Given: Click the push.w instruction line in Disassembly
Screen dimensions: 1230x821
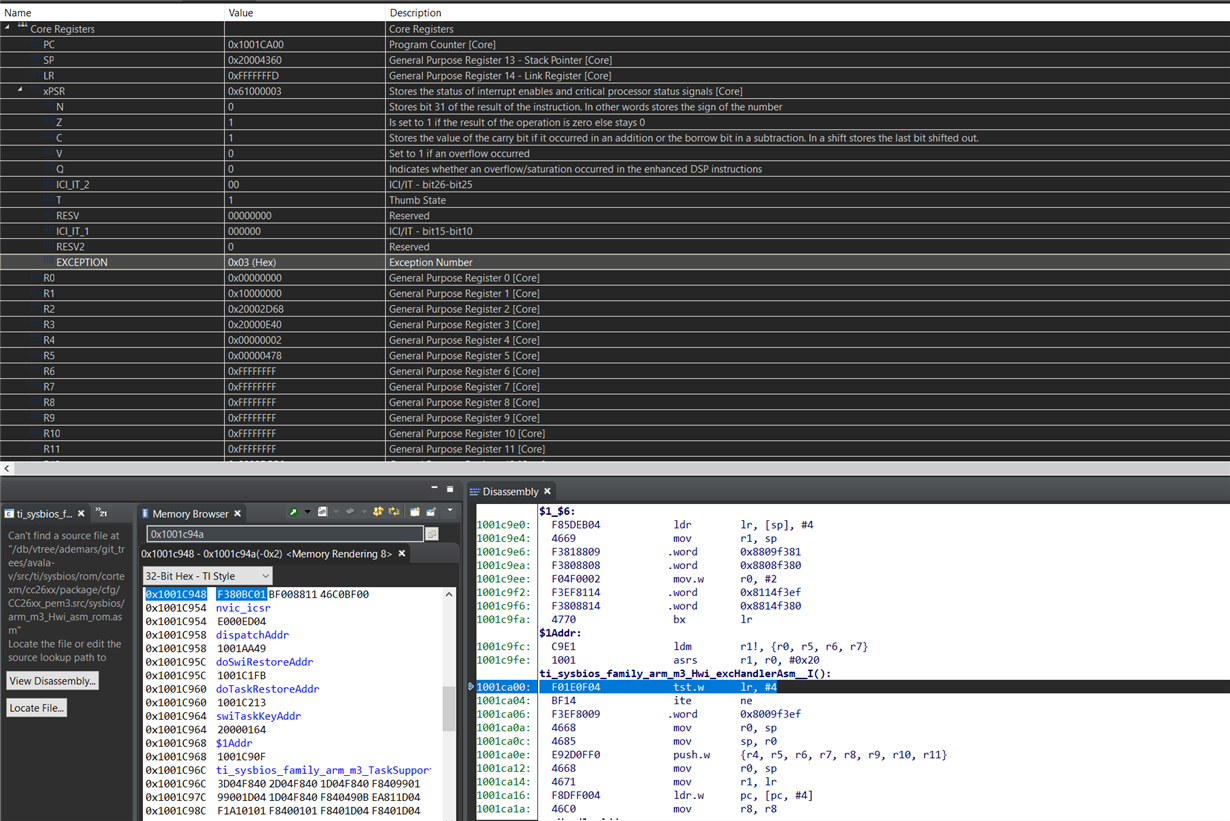Looking at the screenshot, I should (712, 755).
